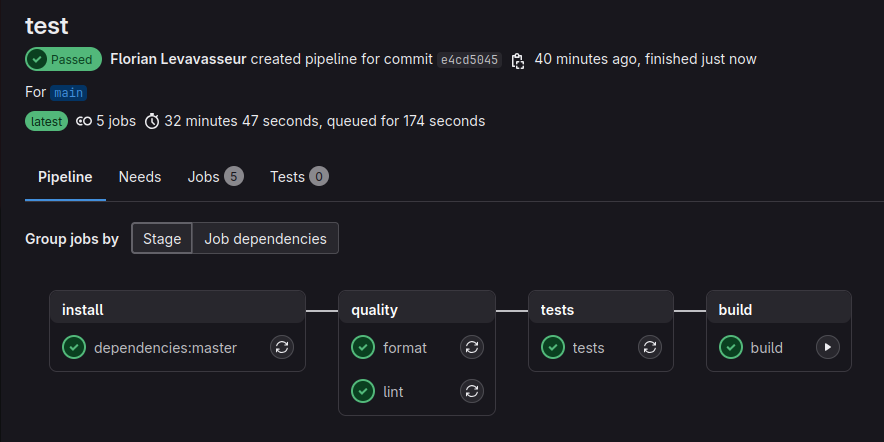This screenshot has width=884, height=442.
Task: Open commit e4cd5045 link
Action: click(x=469, y=60)
